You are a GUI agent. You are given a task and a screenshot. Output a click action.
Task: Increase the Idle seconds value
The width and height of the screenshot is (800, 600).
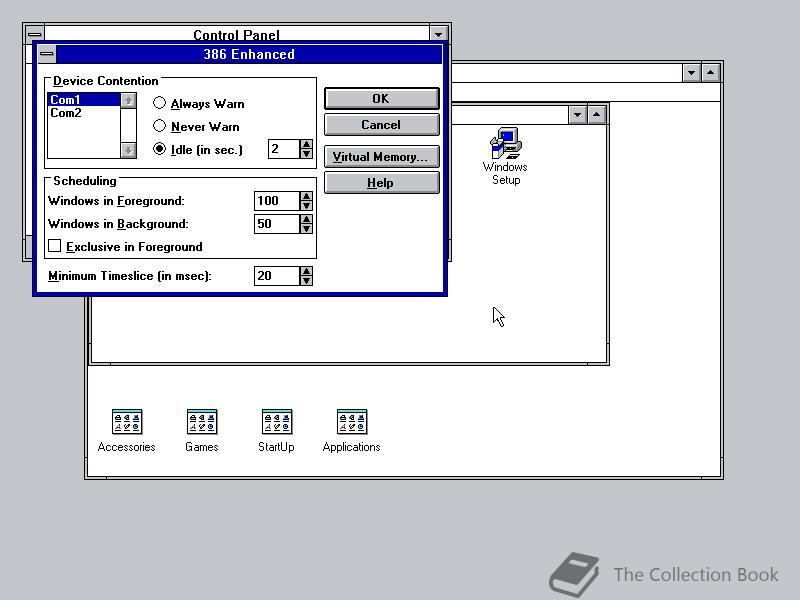(x=306, y=144)
